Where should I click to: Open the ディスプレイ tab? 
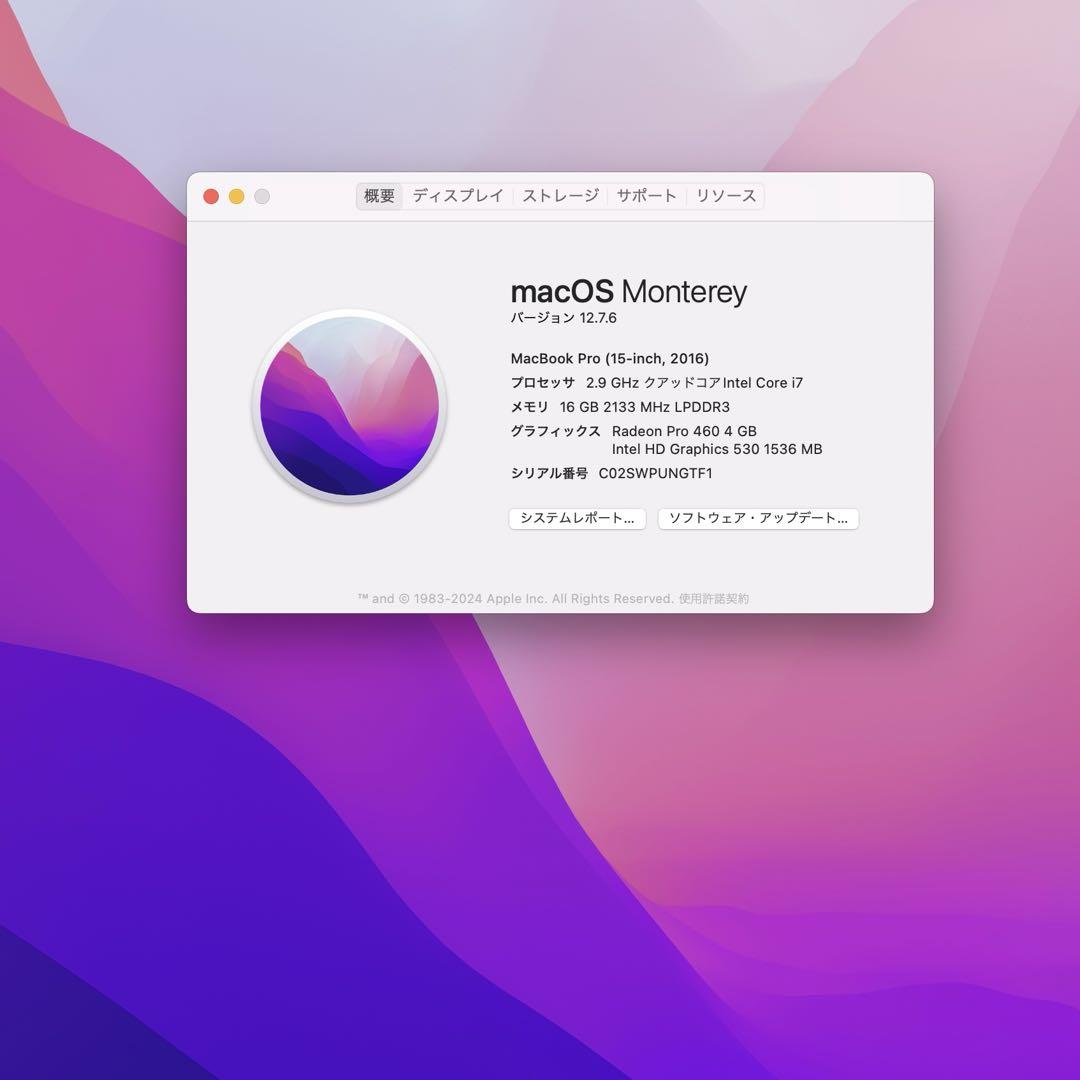click(x=458, y=196)
